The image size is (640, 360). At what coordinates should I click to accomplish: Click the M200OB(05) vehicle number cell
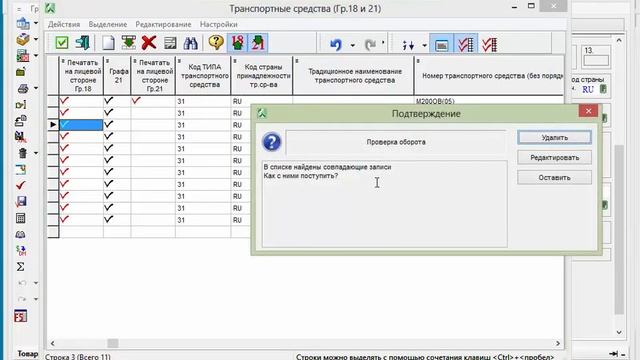point(489,101)
